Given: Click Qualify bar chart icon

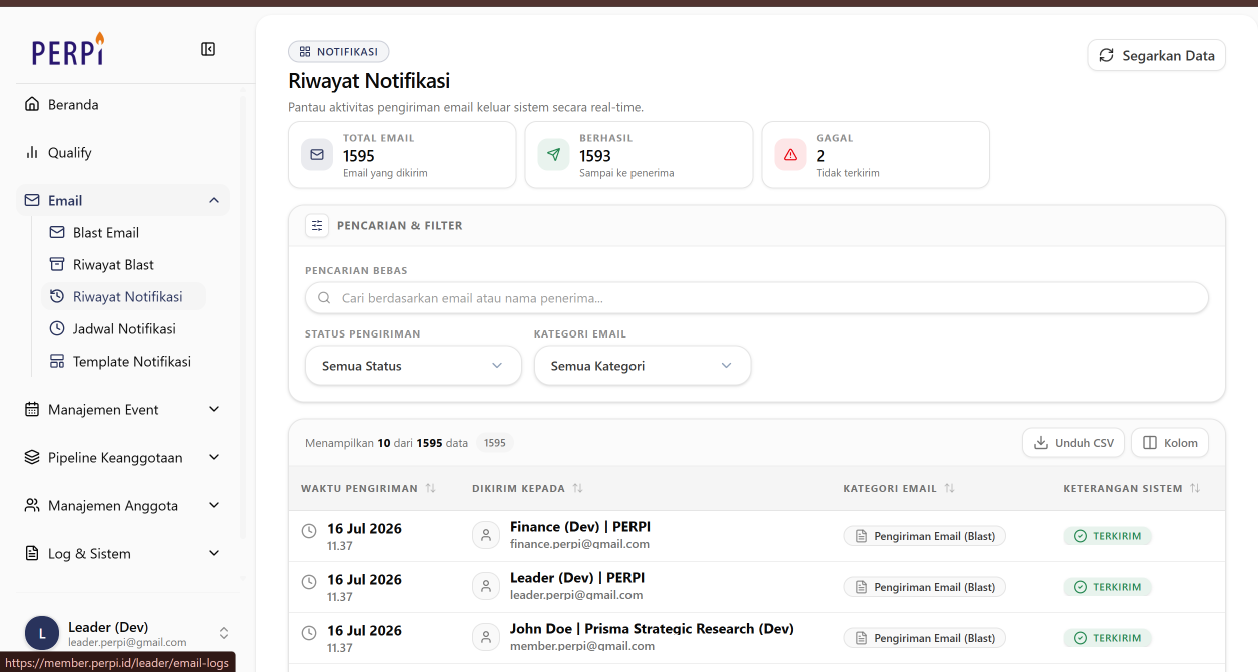Looking at the screenshot, I should (x=32, y=152).
